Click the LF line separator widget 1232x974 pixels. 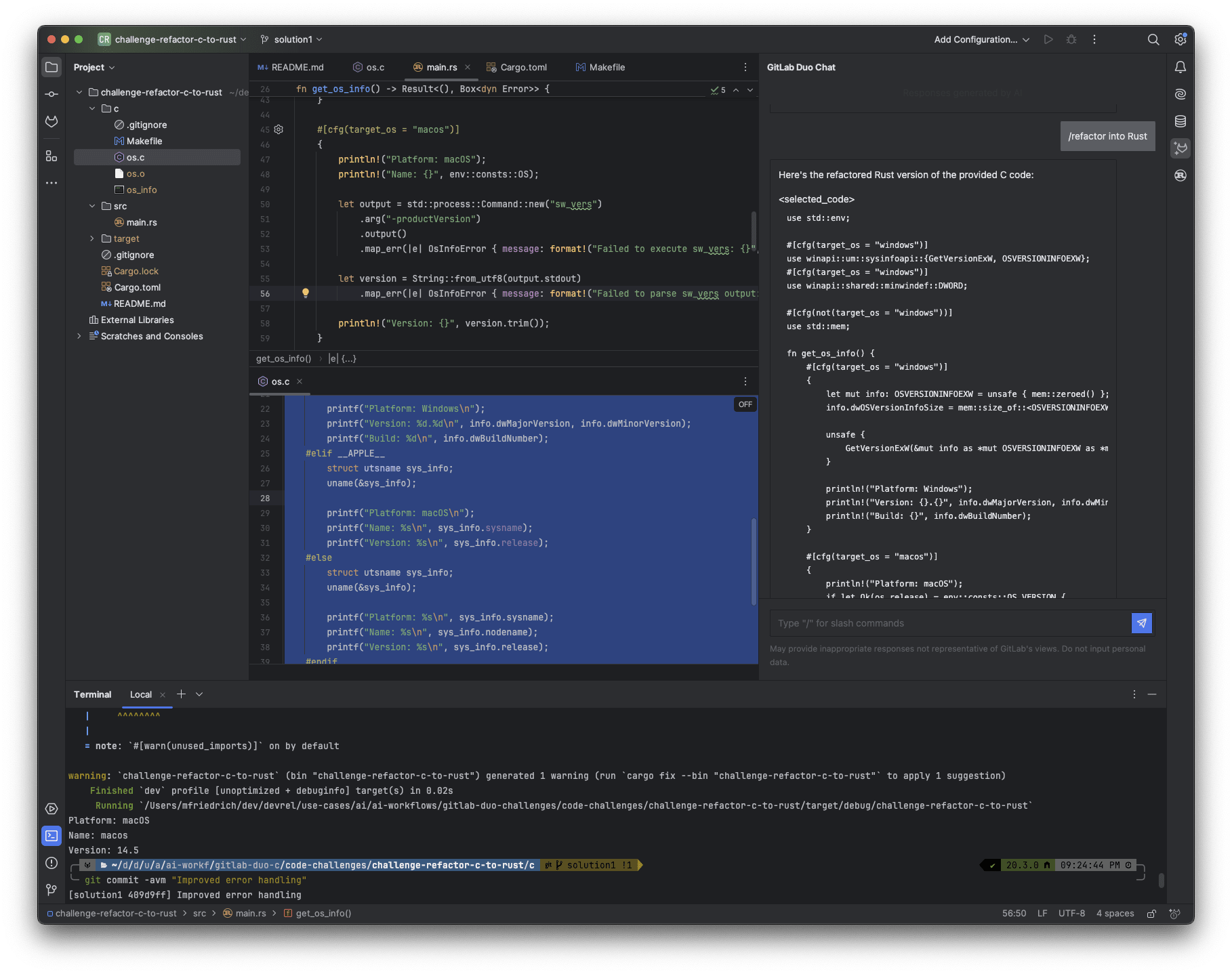tap(1042, 913)
